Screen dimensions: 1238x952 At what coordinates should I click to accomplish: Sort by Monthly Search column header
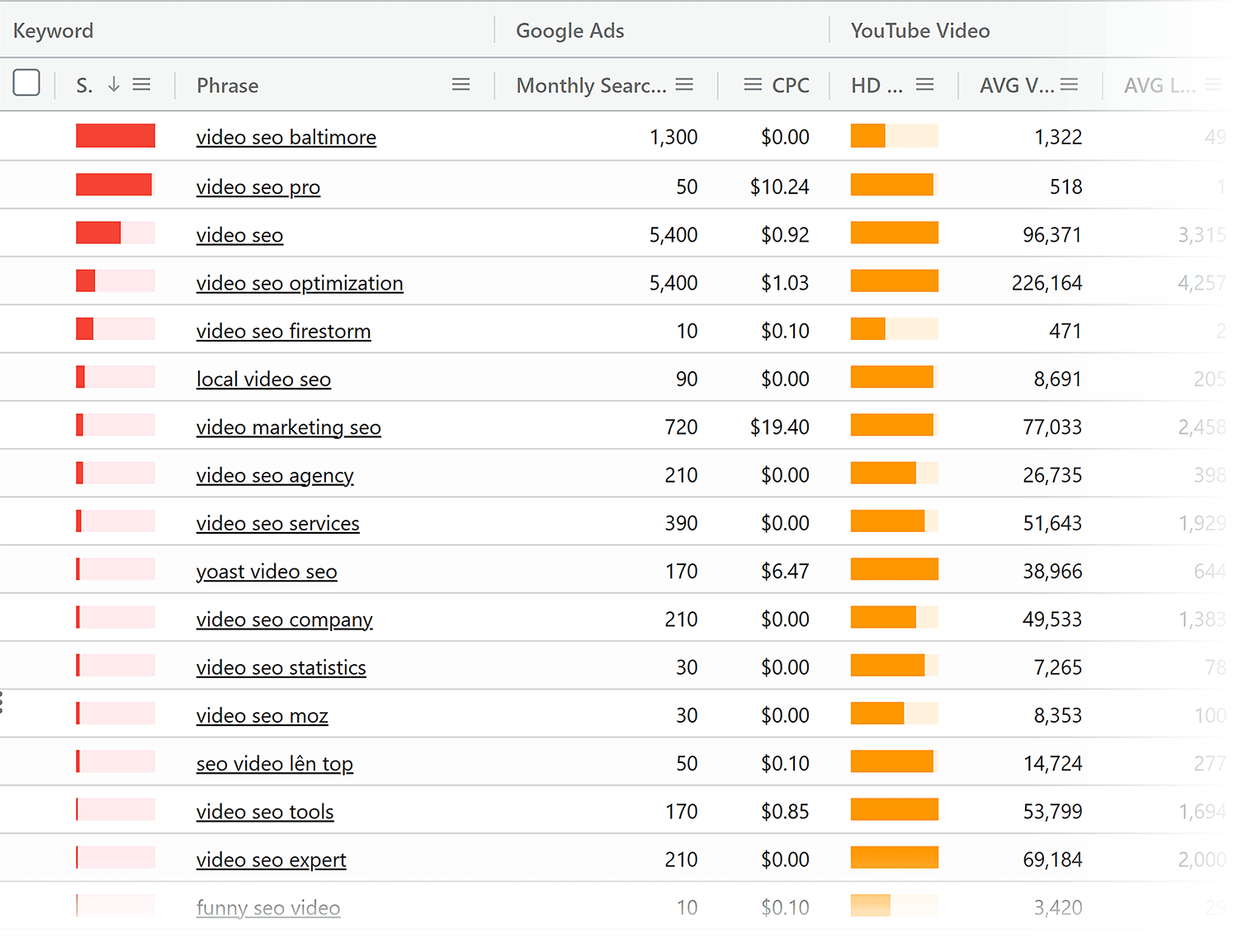591,86
